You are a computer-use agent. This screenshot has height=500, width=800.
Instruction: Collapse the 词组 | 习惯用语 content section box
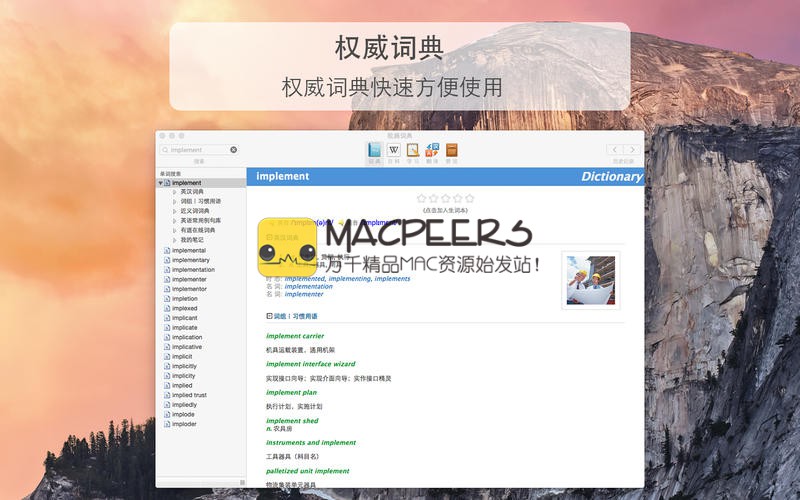click(269, 316)
